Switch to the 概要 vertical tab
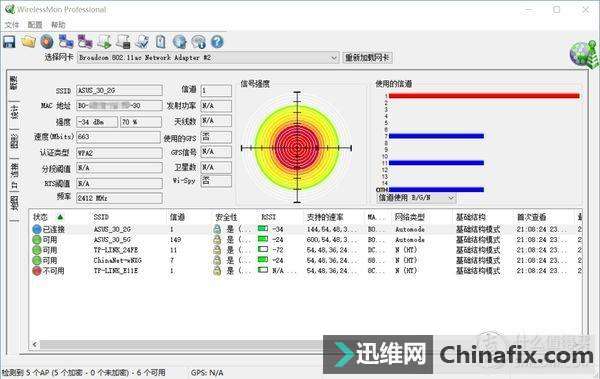The height and width of the screenshot is (379, 600). (13, 84)
